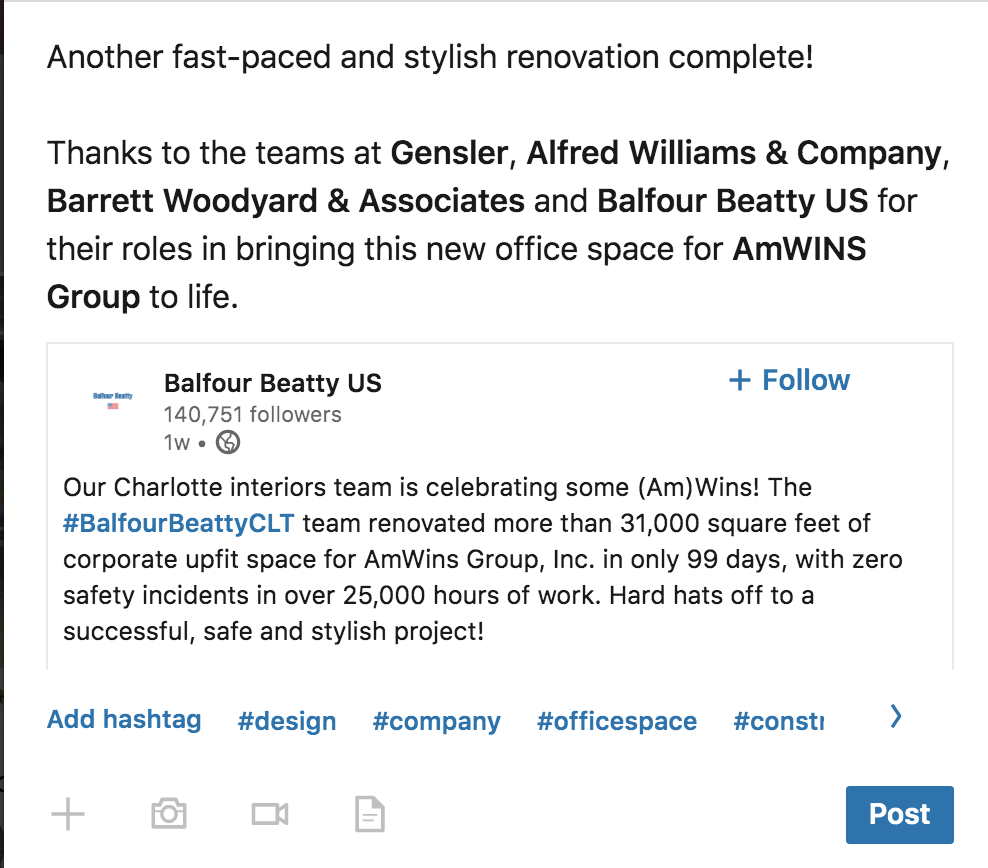
Task: Click the Balfour Beatty US logo thumbnail
Action: pyautogui.click(x=112, y=400)
